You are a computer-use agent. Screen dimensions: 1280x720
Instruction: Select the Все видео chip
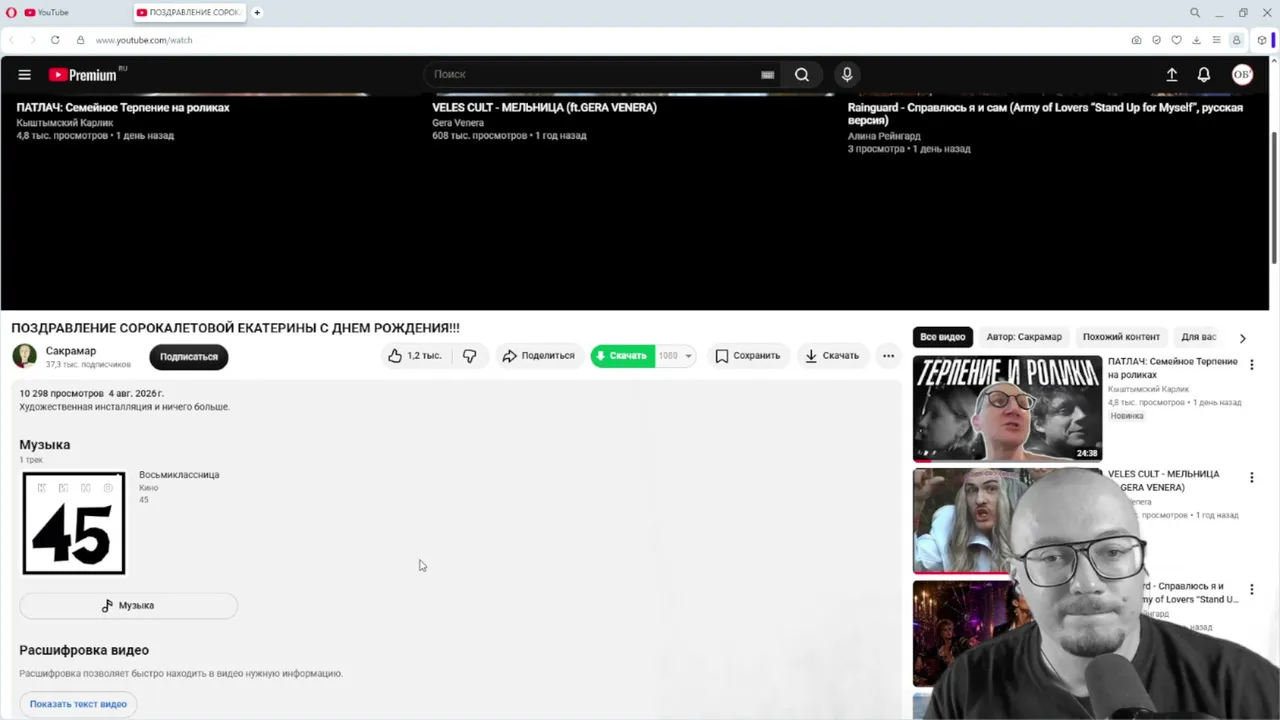tap(943, 337)
